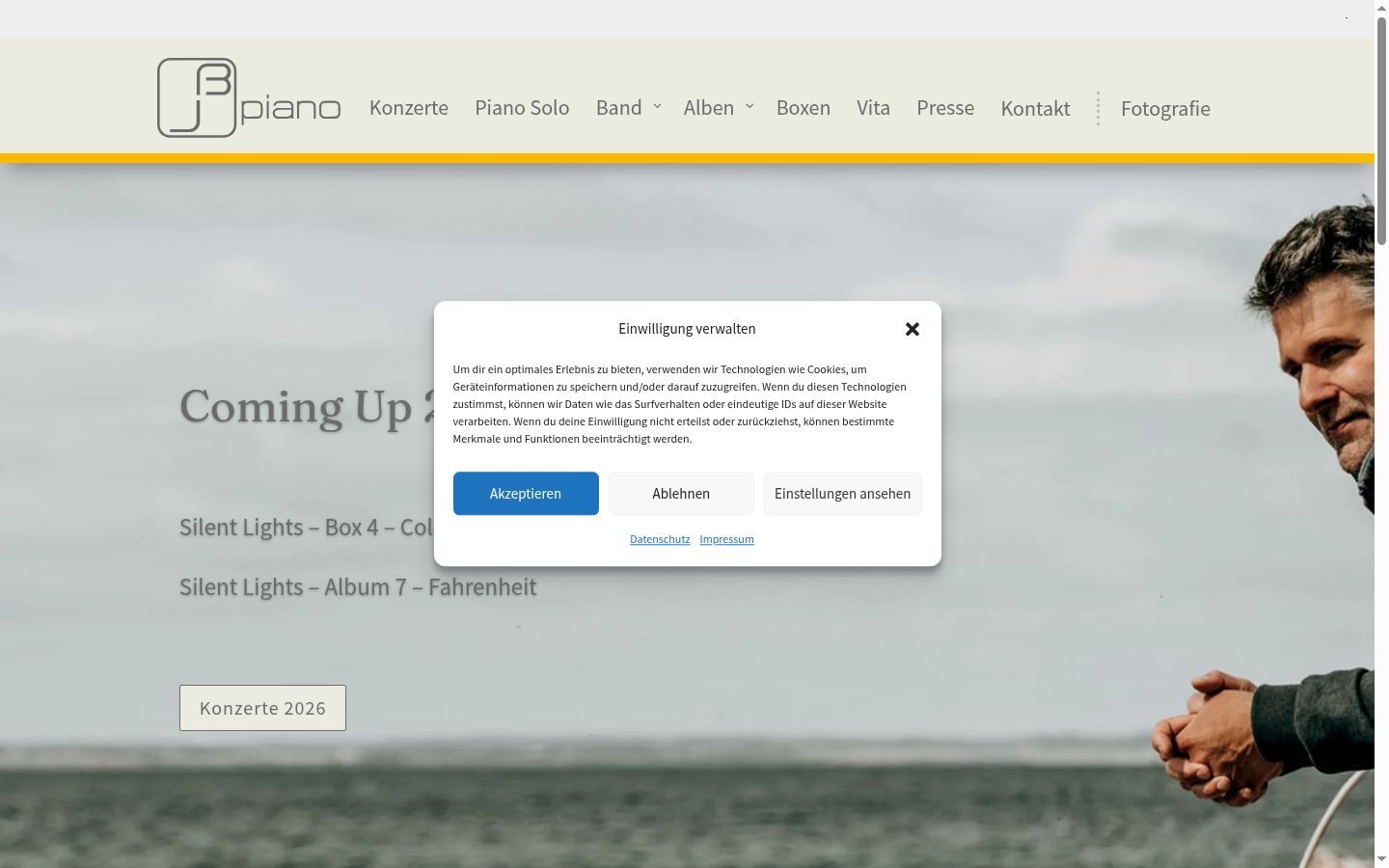Click the 'Einwilligung verwalten' dialog title
This screenshot has width=1389, height=868.
(687, 329)
